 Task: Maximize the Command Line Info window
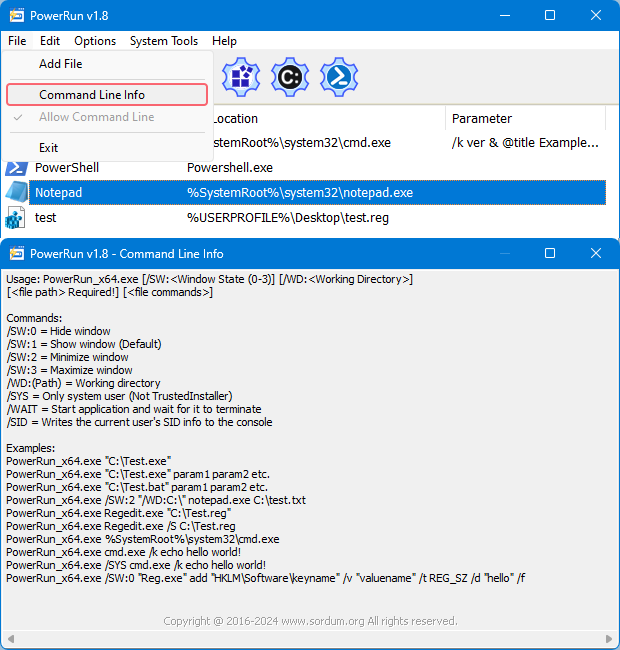pyautogui.click(x=550, y=254)
